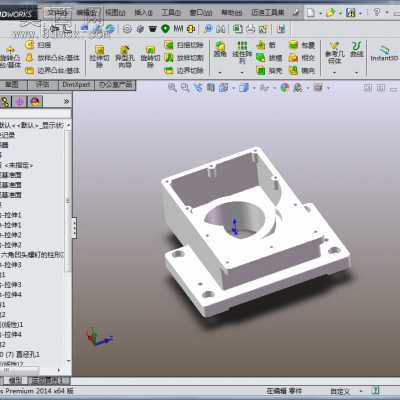400x400 pixels.
Task: Click the green location-pin toolbar icon
Action: 165,29
